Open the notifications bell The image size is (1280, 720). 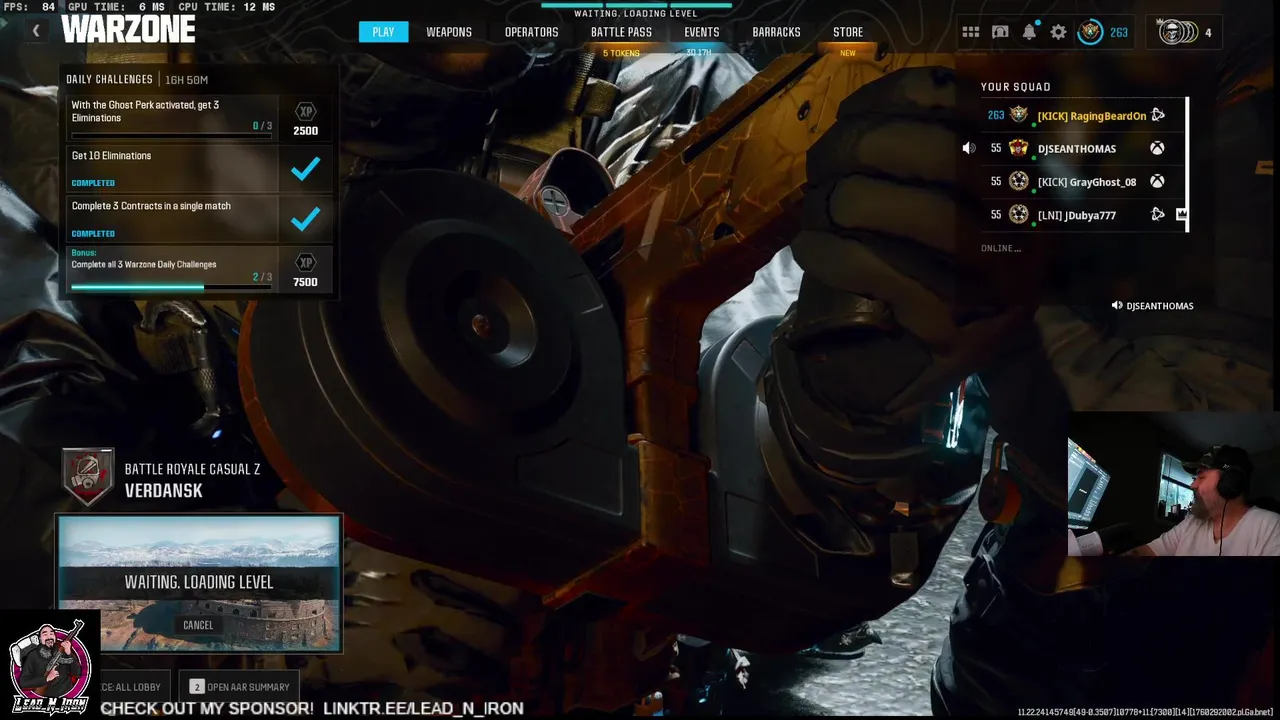tap(1029, 32)
